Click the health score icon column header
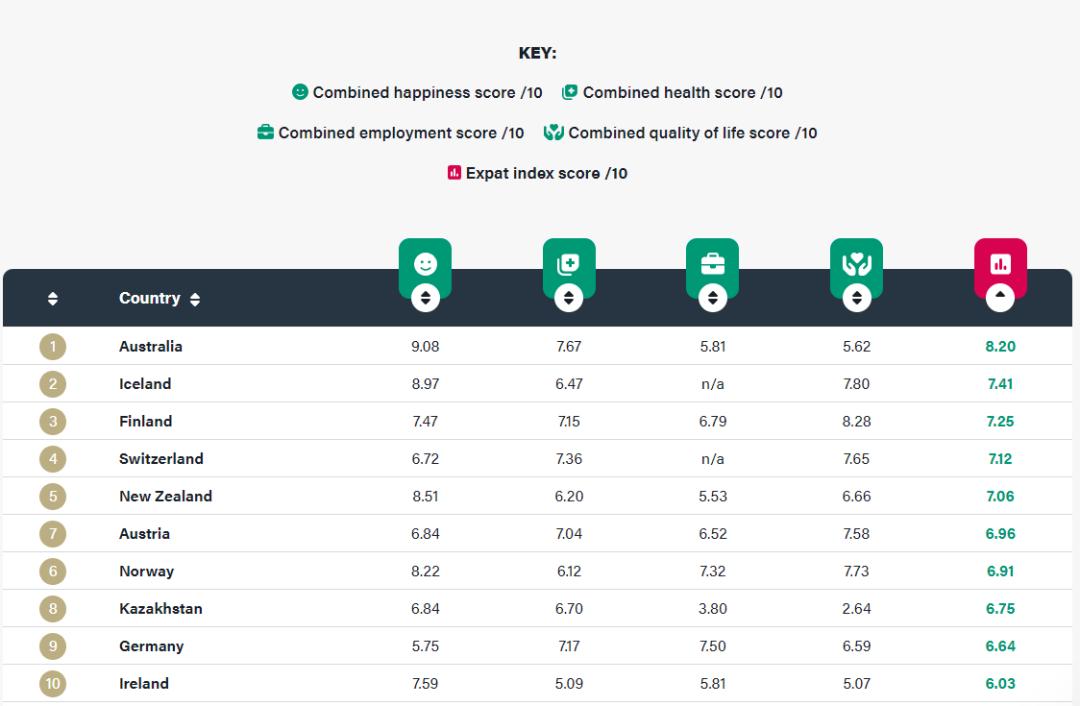1080x706 pixels. tap(569, 264)
